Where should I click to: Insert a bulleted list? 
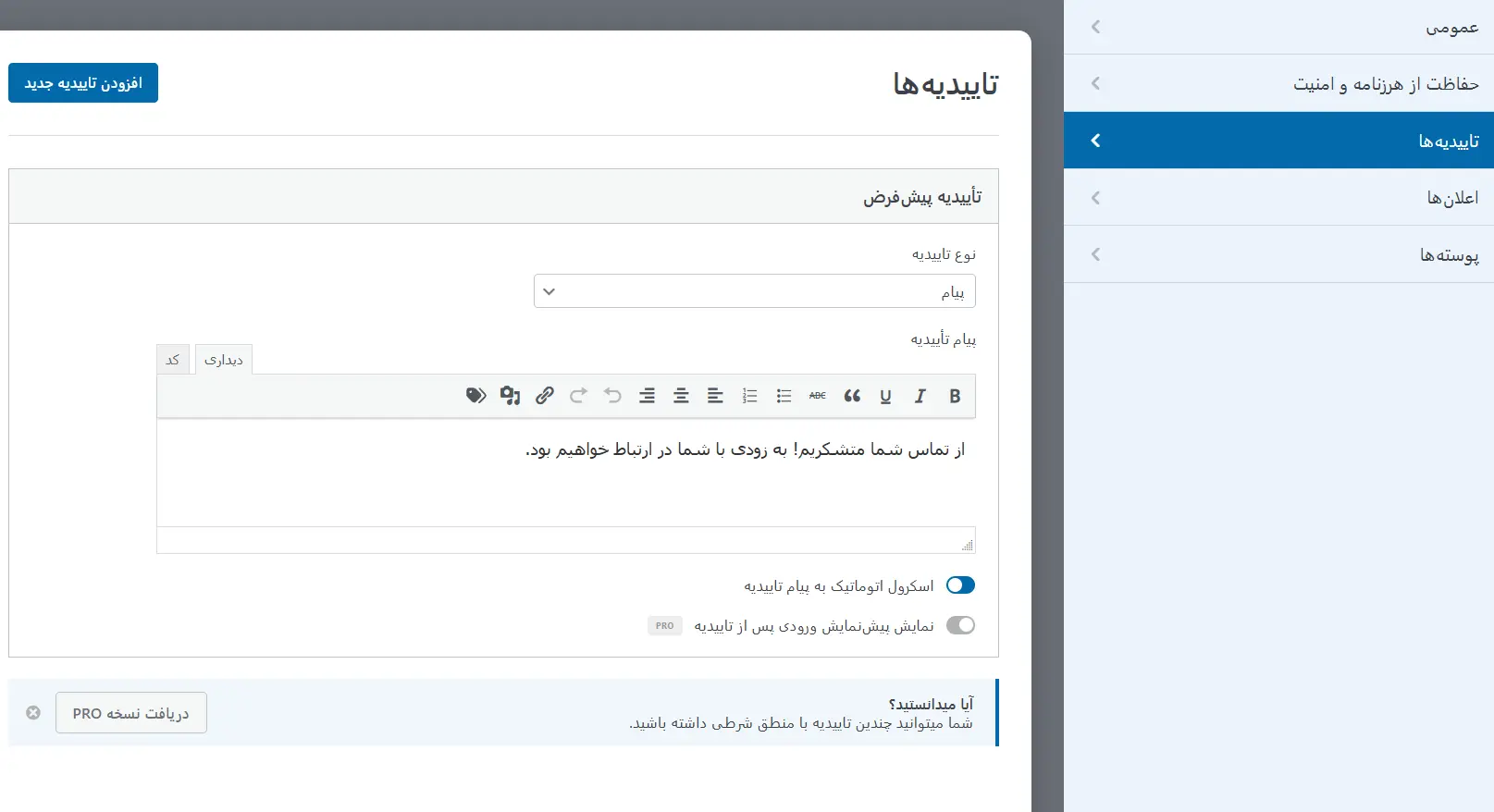click(784, 396)
